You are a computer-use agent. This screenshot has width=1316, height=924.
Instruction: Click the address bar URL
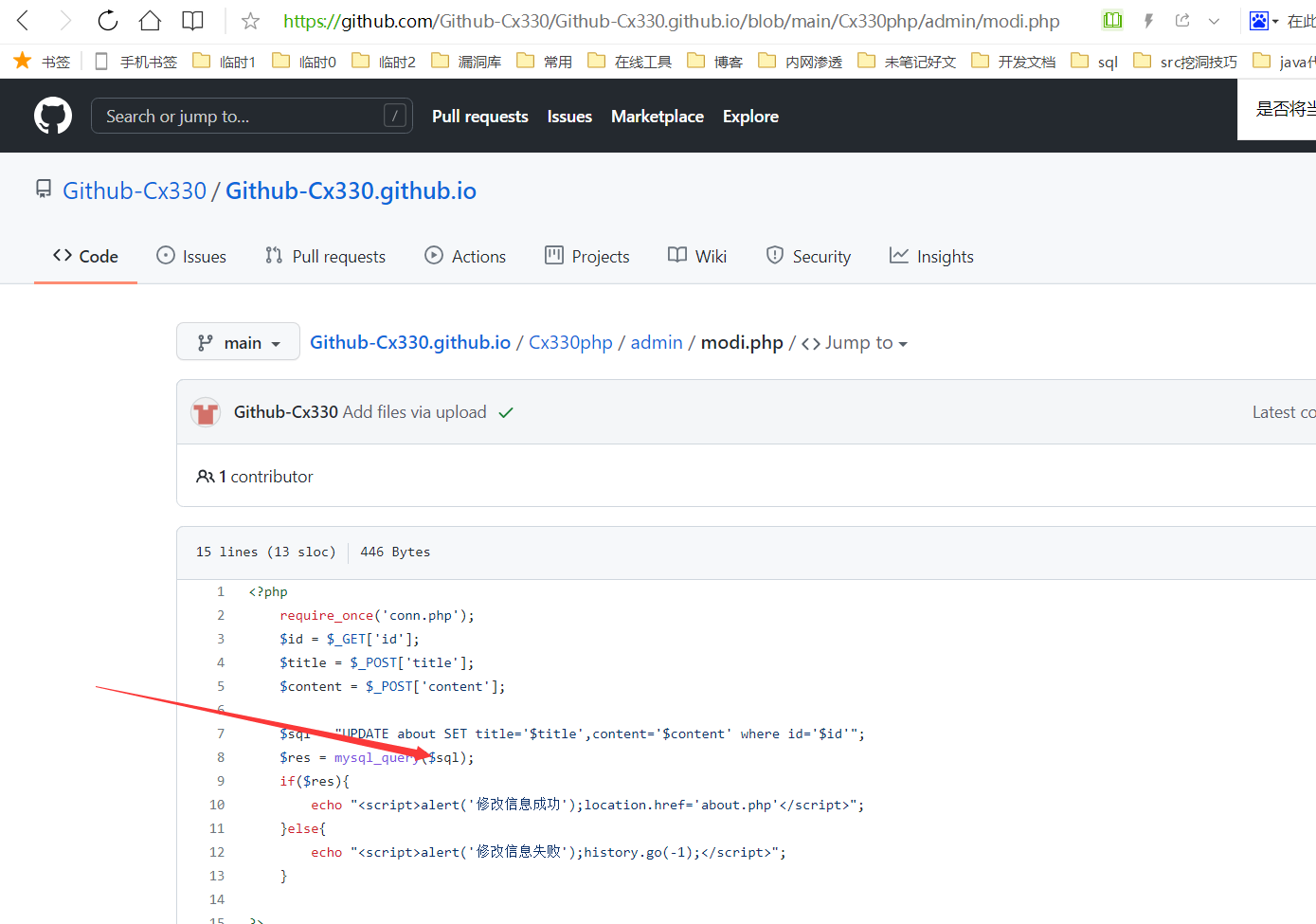[x=672, y=21]
